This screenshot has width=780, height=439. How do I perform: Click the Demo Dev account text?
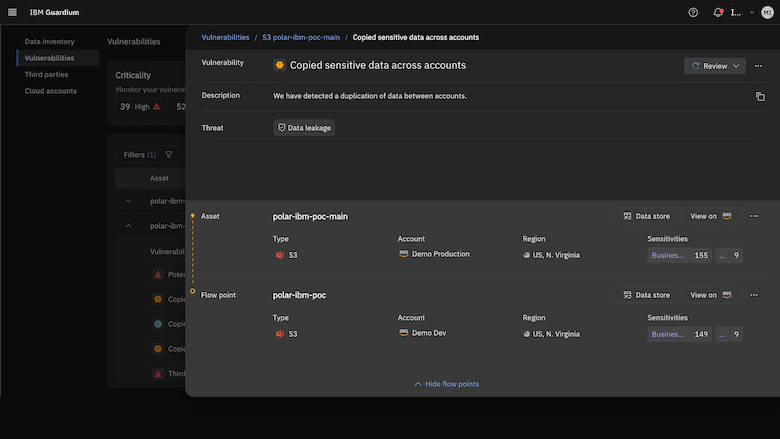(429, 333)
